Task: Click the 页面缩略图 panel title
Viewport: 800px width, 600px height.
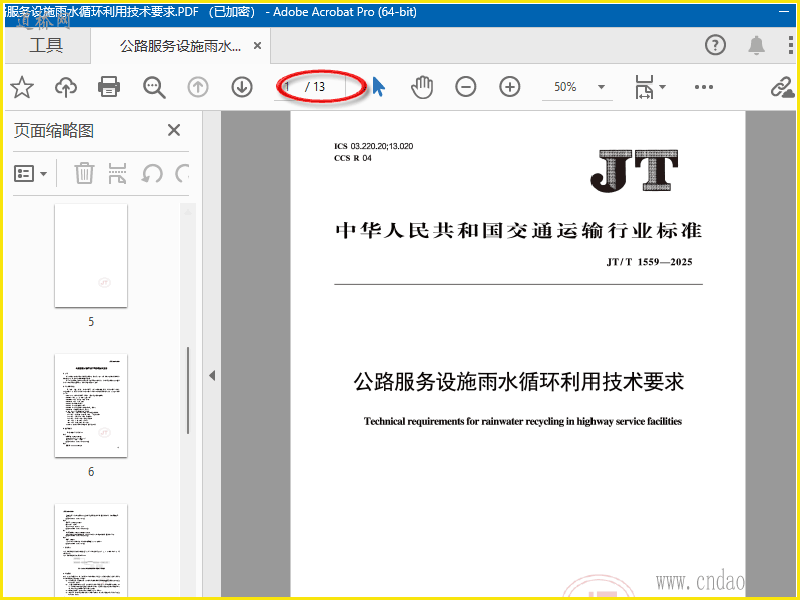Action: coord(54,131)
